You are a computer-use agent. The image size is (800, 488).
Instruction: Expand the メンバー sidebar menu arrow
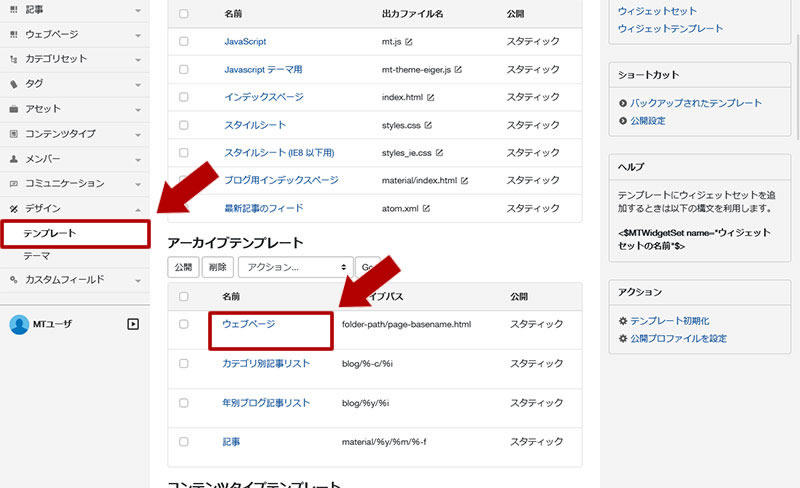pos(138,160)
